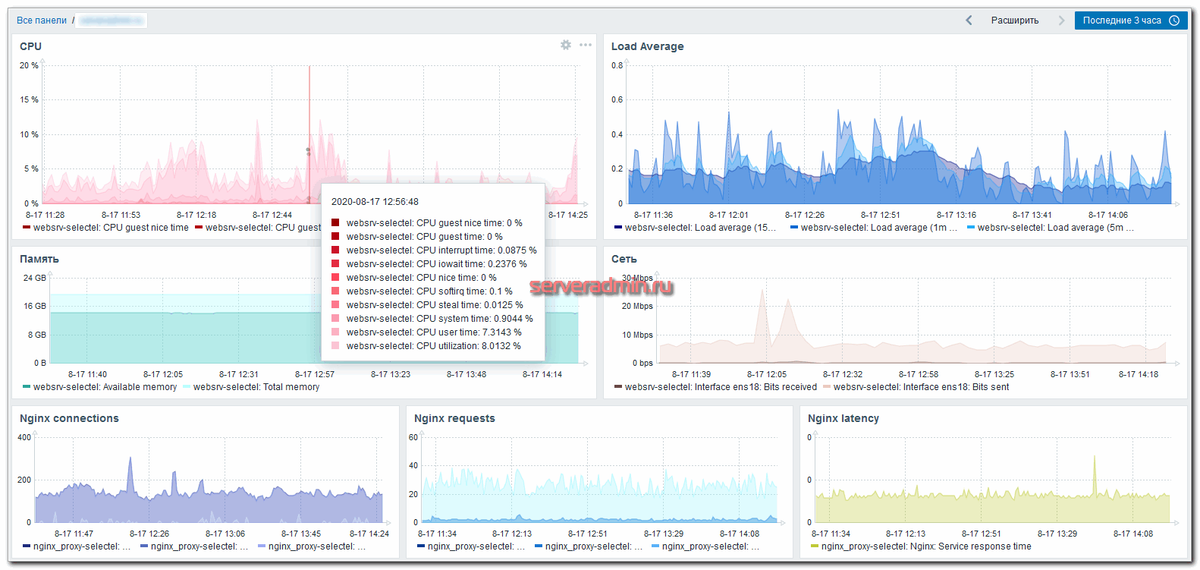Click the latency spike in Nginx latency graph

click(x=1094, y=475)
